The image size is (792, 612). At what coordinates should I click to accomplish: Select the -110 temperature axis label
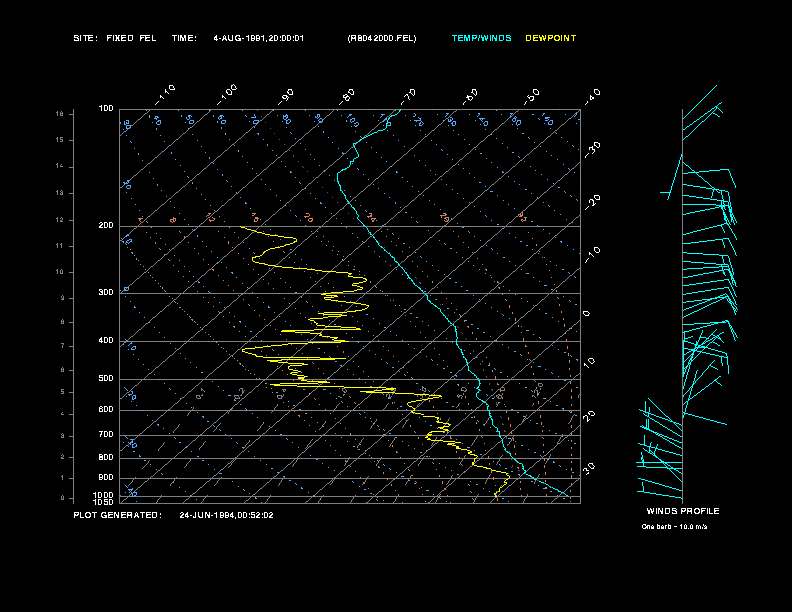point(167,93)
